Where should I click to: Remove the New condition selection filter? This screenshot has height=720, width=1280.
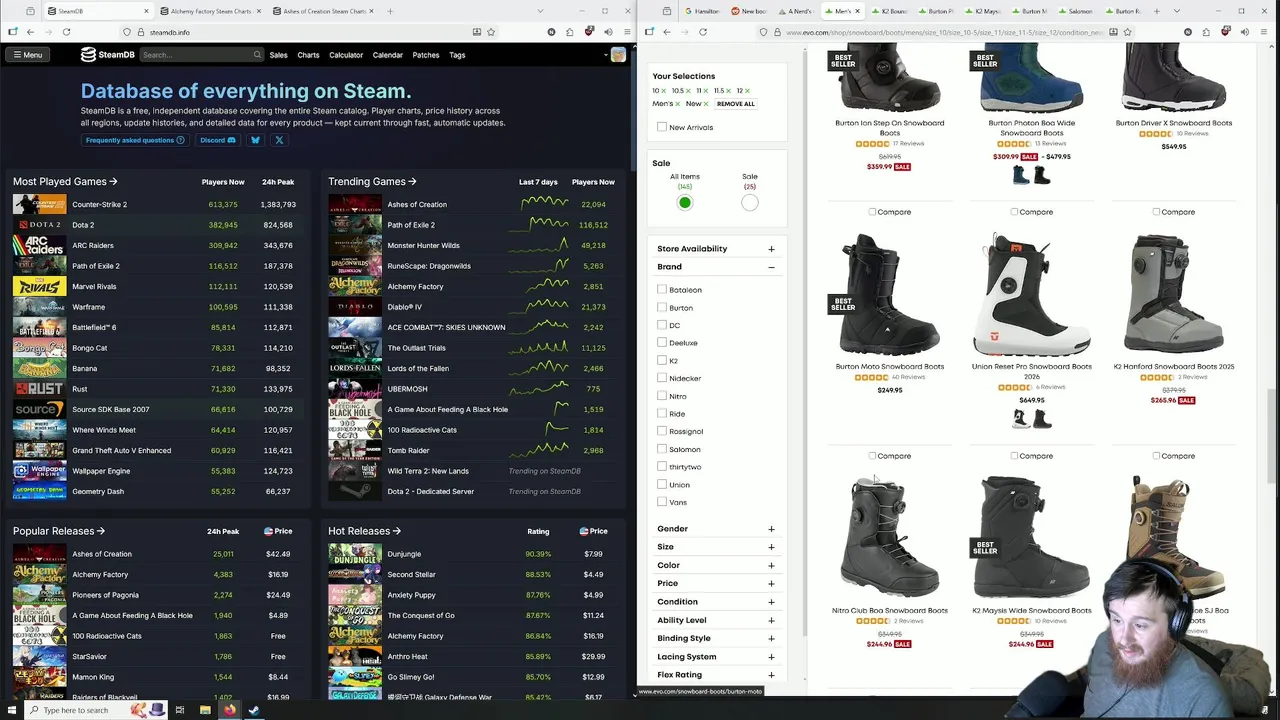pyautogui.click(x=706, y=104)
